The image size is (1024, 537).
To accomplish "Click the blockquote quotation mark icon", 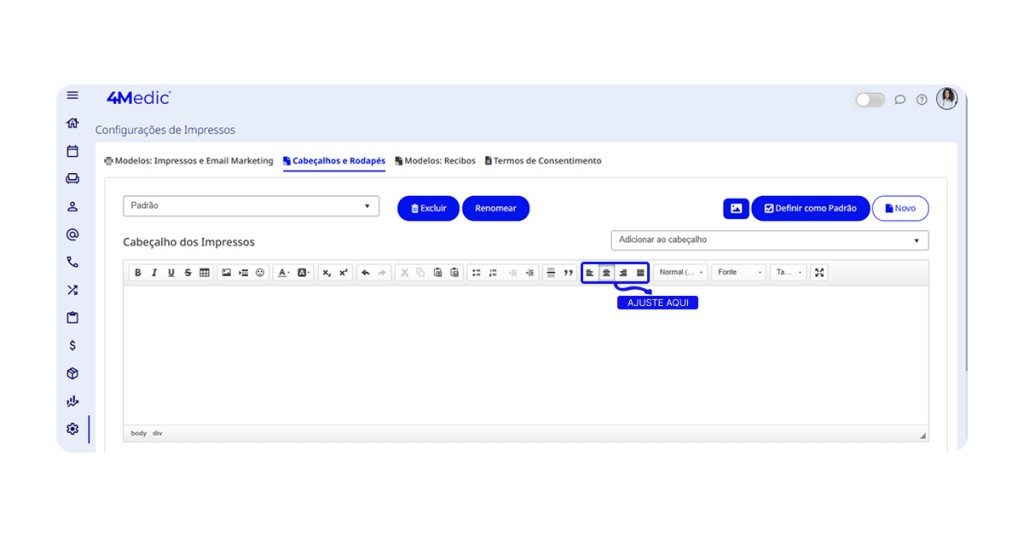I will coord(568,273).
